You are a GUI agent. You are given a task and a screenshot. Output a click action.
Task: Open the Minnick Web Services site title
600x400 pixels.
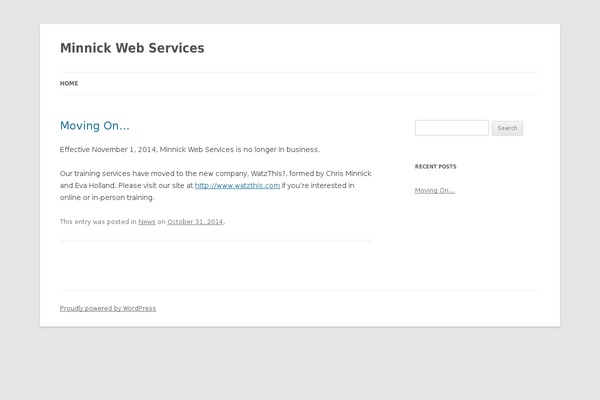132,48
